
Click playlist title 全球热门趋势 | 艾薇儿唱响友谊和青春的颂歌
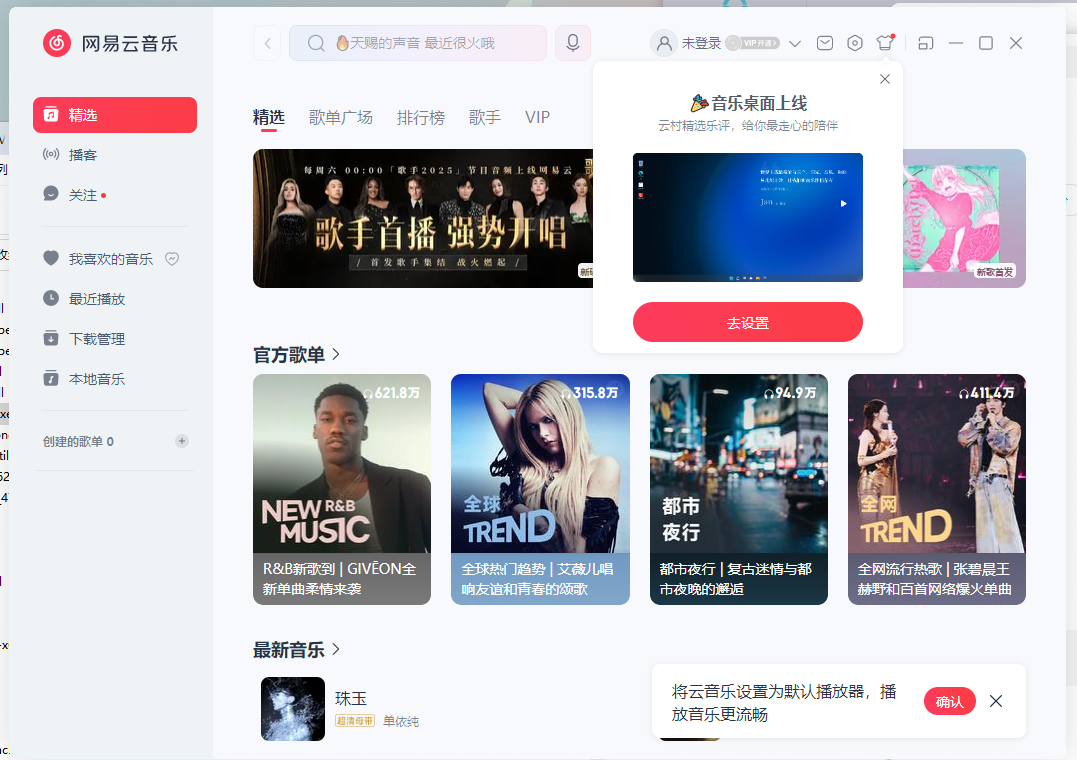pos(537,579)
